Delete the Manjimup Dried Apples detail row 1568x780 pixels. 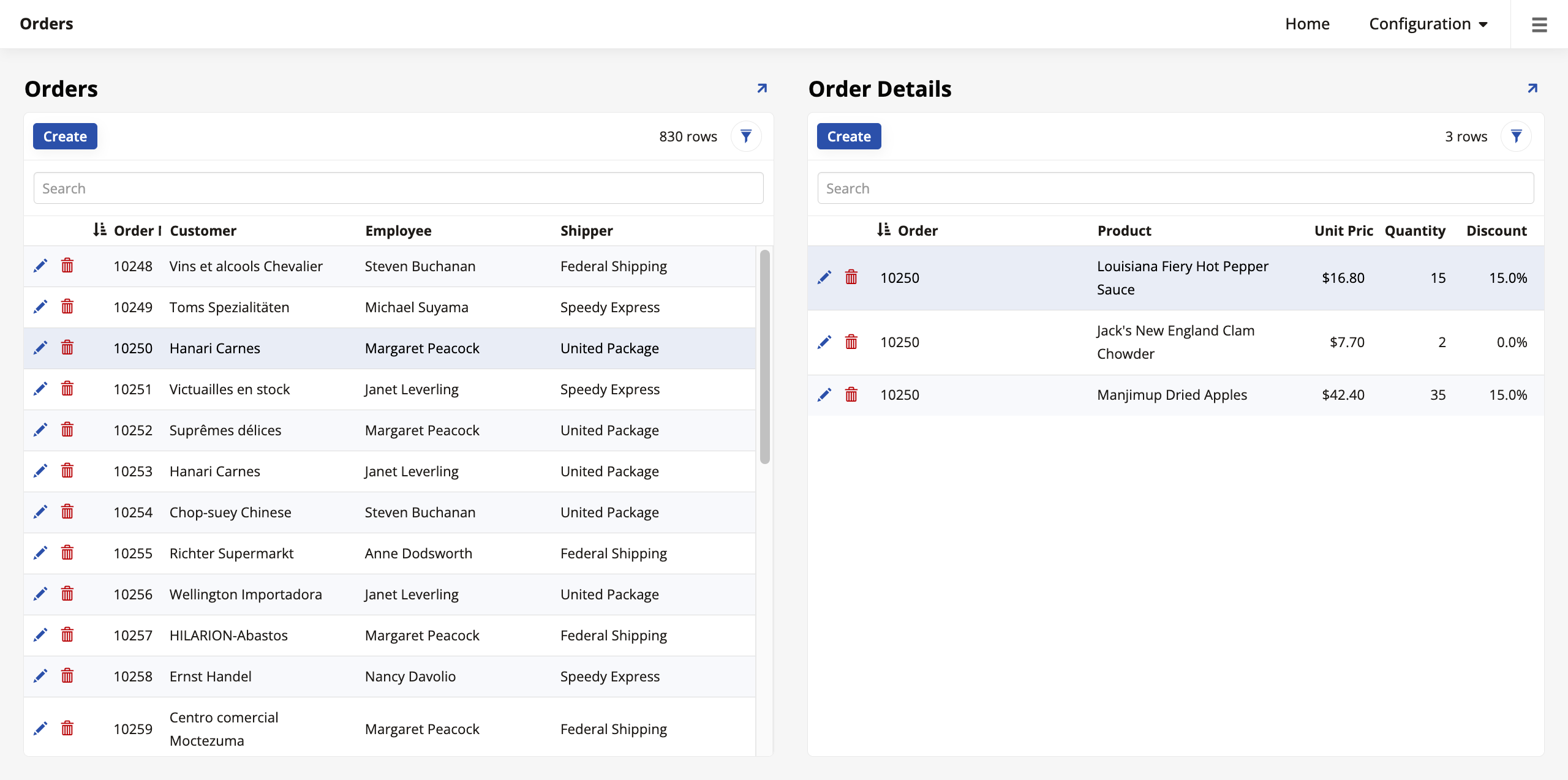pos(851,394)
